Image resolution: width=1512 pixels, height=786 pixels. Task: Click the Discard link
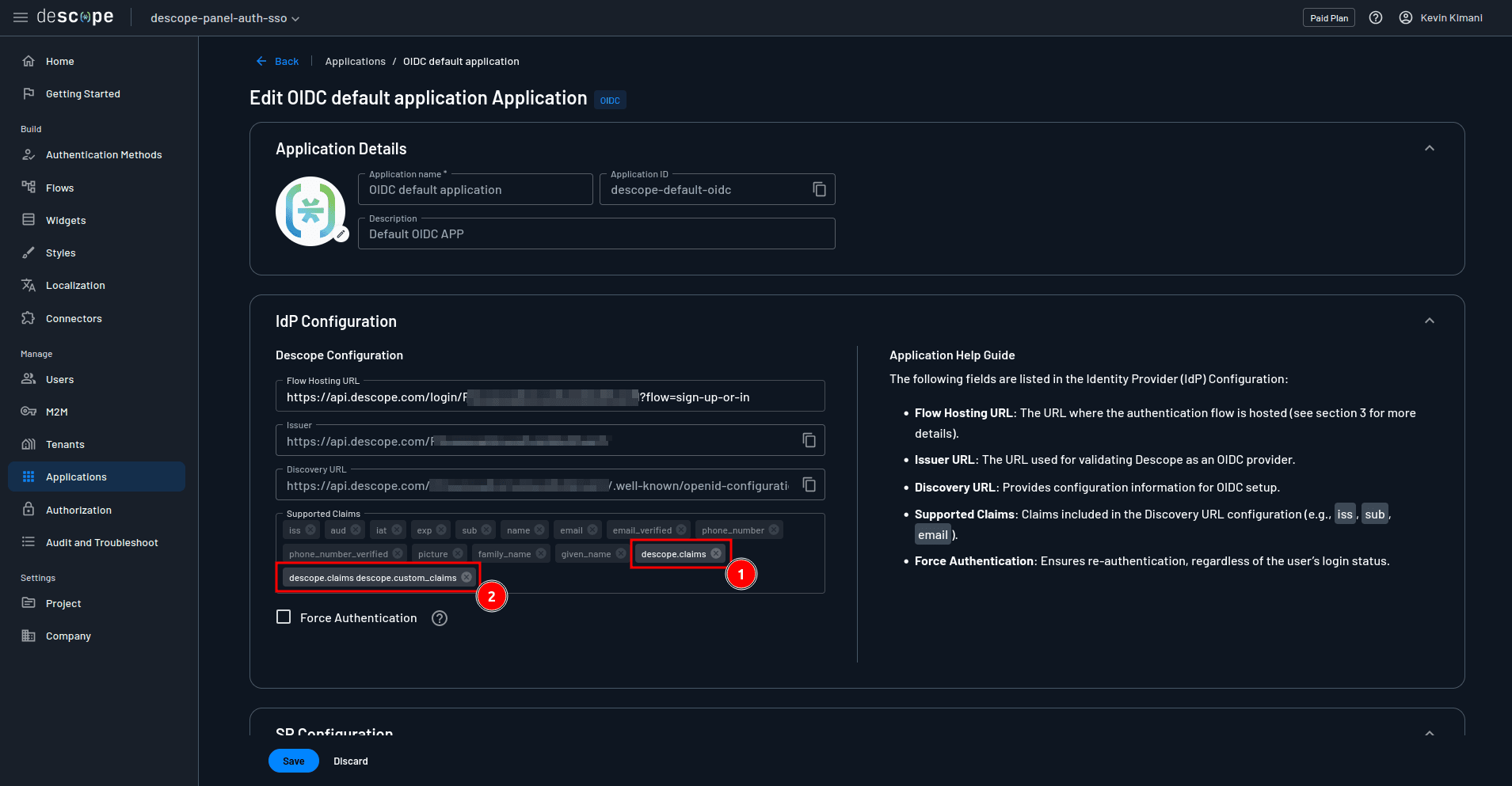351,761
